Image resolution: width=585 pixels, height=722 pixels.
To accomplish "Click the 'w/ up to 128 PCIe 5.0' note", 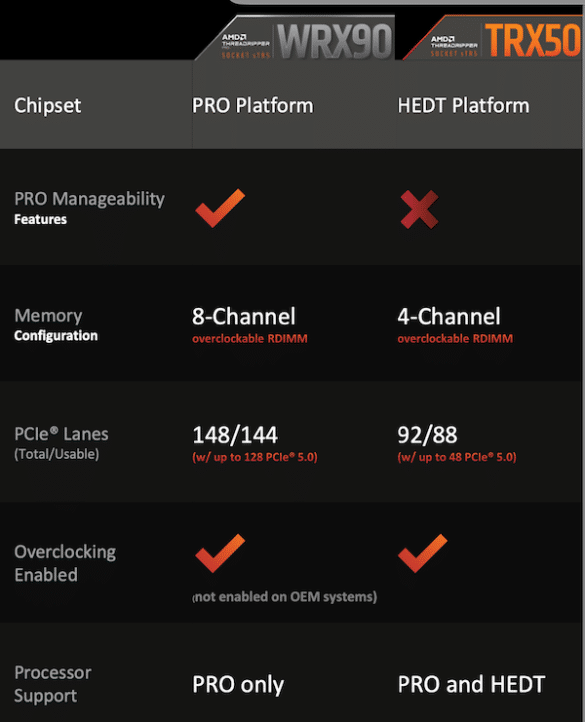I will click(x=255, y=457).
